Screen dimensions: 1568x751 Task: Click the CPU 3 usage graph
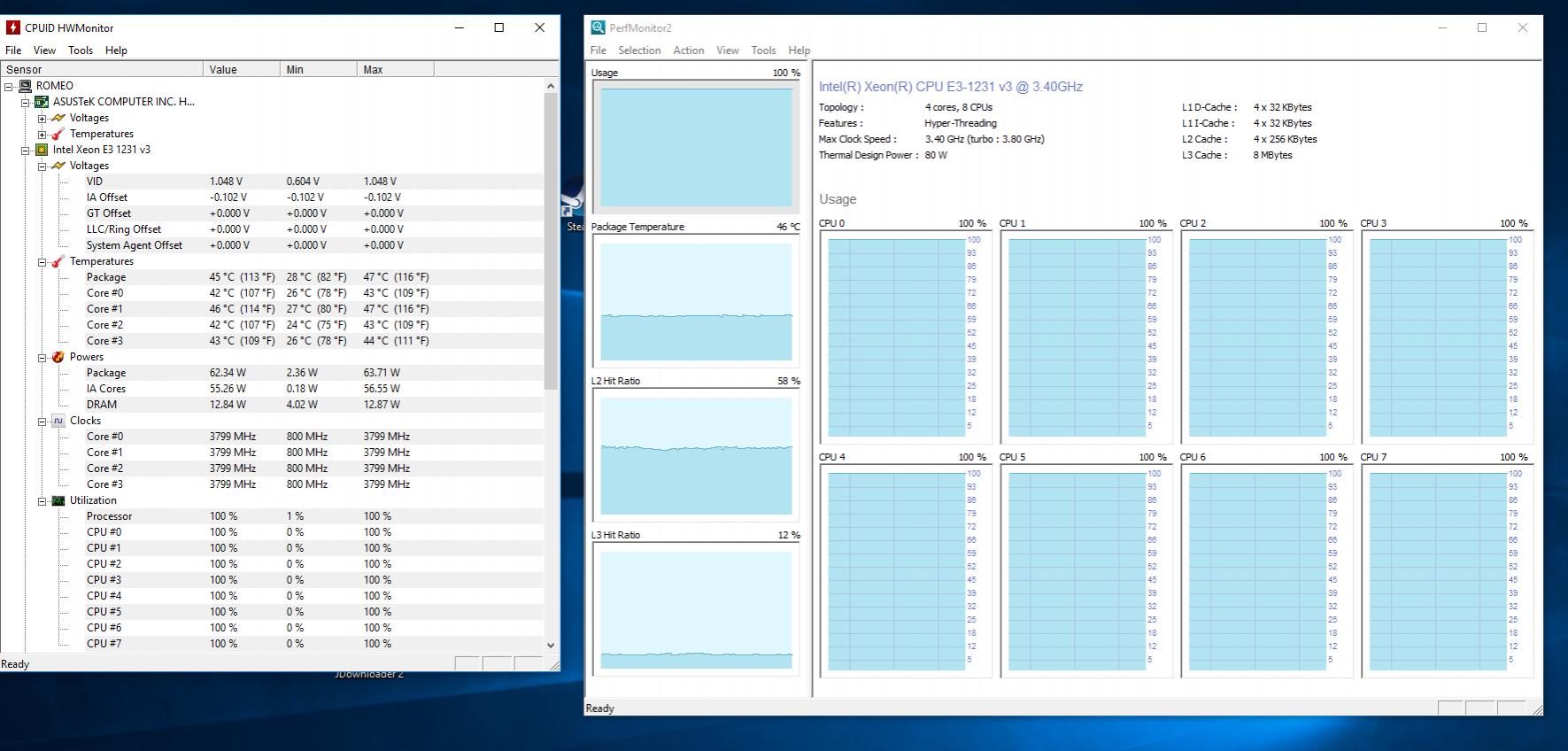pos(1446,337)
